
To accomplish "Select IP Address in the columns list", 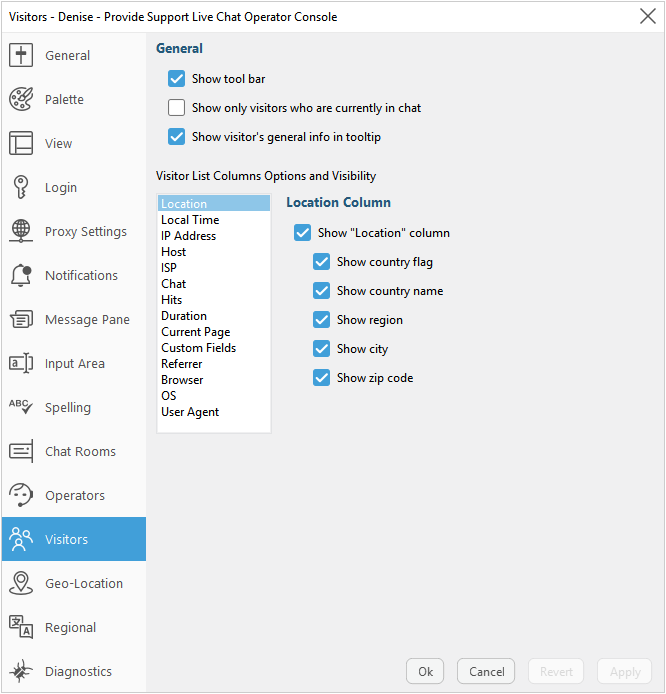I will point(188,236).
